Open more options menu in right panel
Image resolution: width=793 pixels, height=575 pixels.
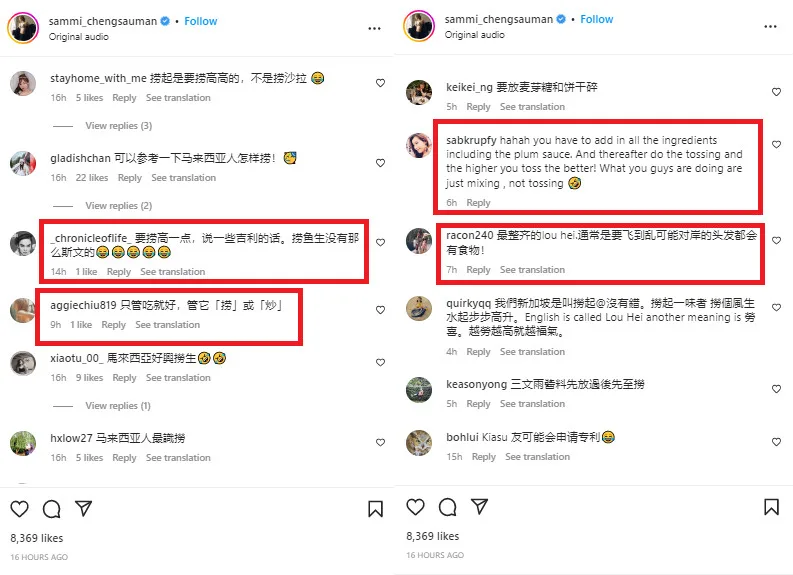pyautogui.click(x=770, y=26)
